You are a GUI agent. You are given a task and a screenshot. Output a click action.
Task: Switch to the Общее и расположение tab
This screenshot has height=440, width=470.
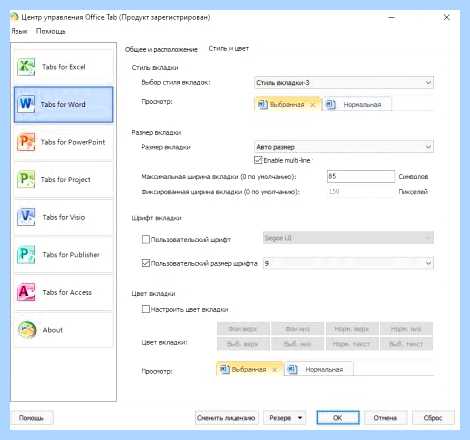pyautogui.click(x=161, y=49)
